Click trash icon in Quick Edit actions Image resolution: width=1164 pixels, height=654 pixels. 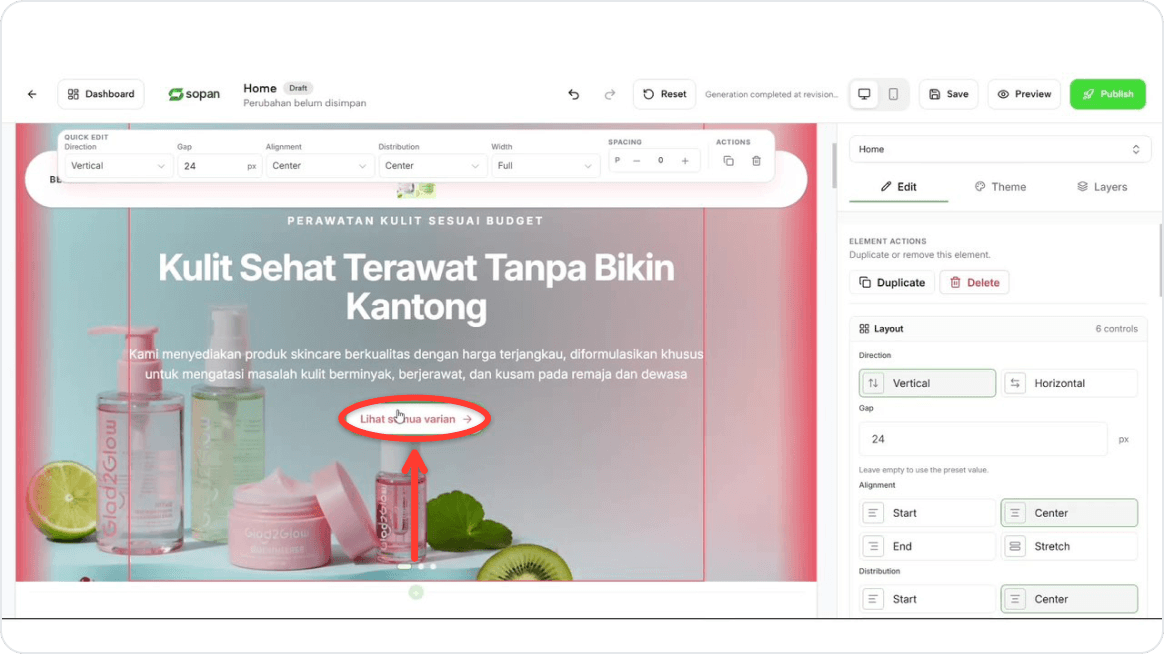tap(756, 161)
